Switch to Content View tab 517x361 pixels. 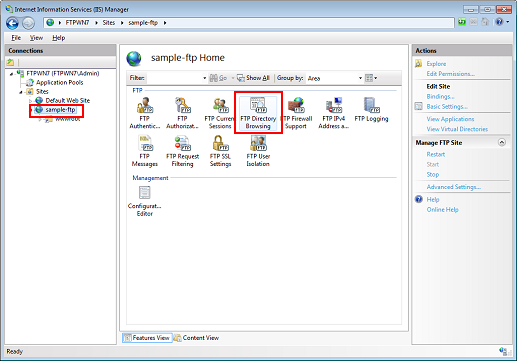point(196,338)
